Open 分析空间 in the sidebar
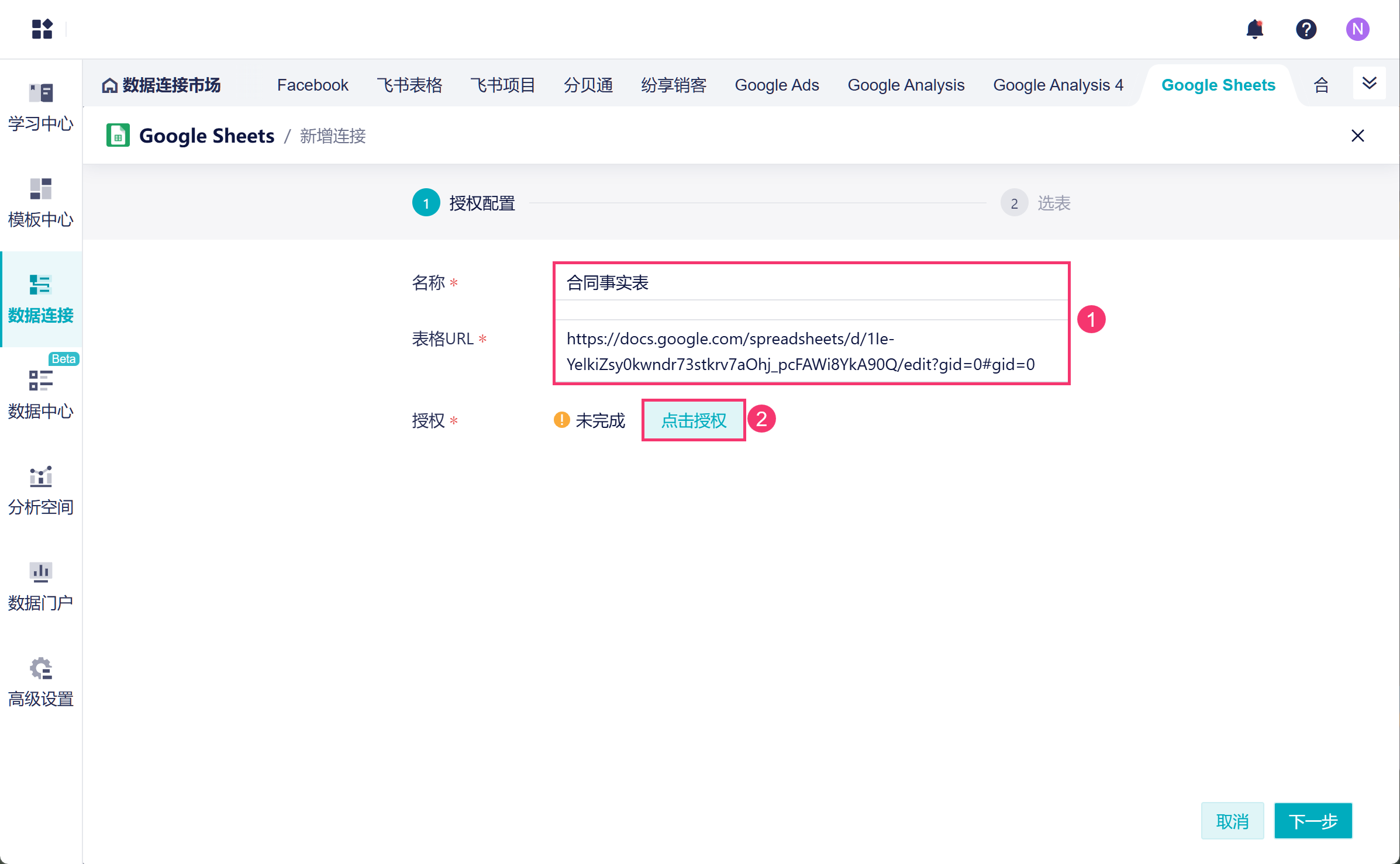Viewport: 1400px width, 864px height. (41, 491)
